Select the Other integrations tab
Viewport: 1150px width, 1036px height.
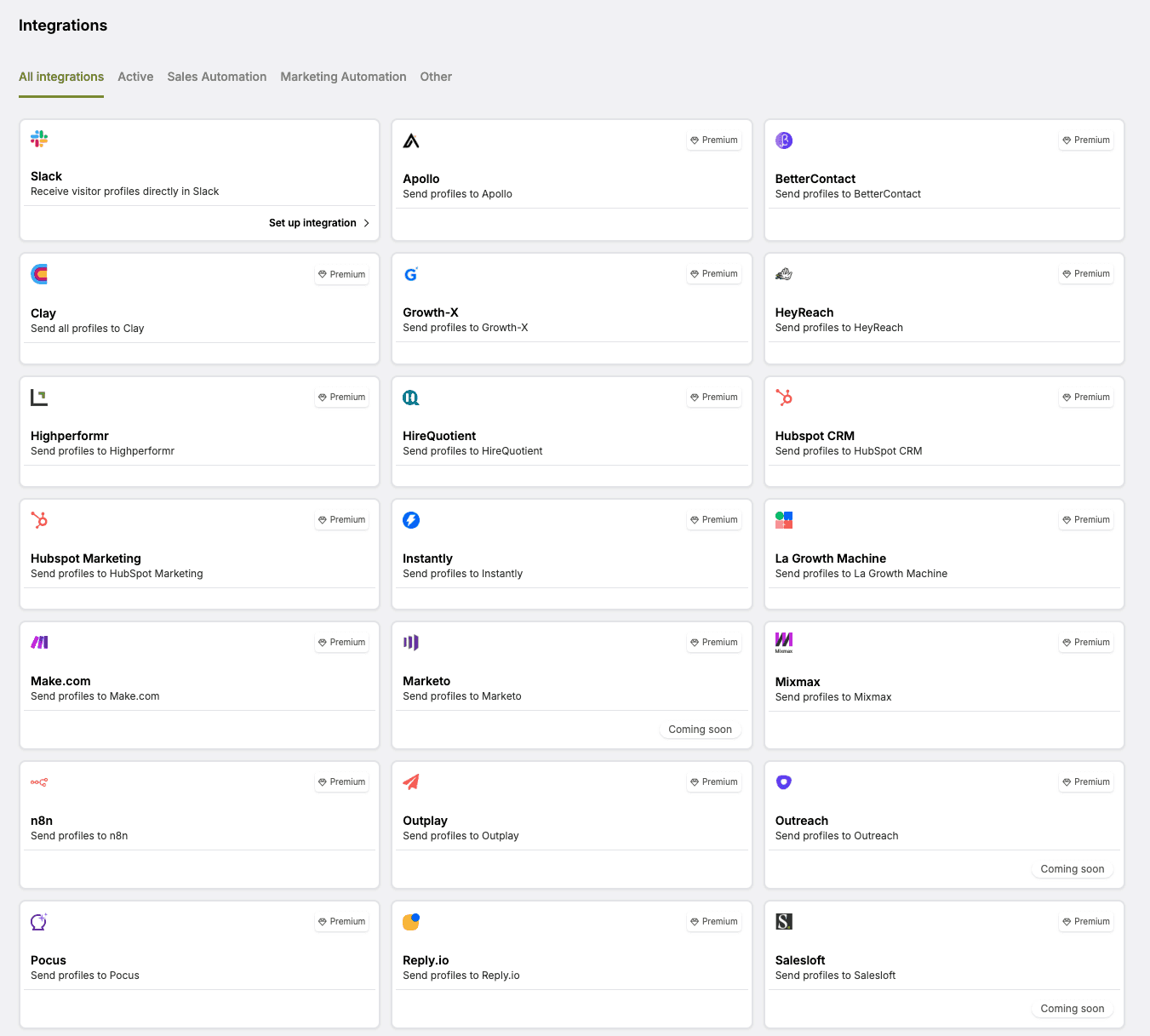coord(436,77)
